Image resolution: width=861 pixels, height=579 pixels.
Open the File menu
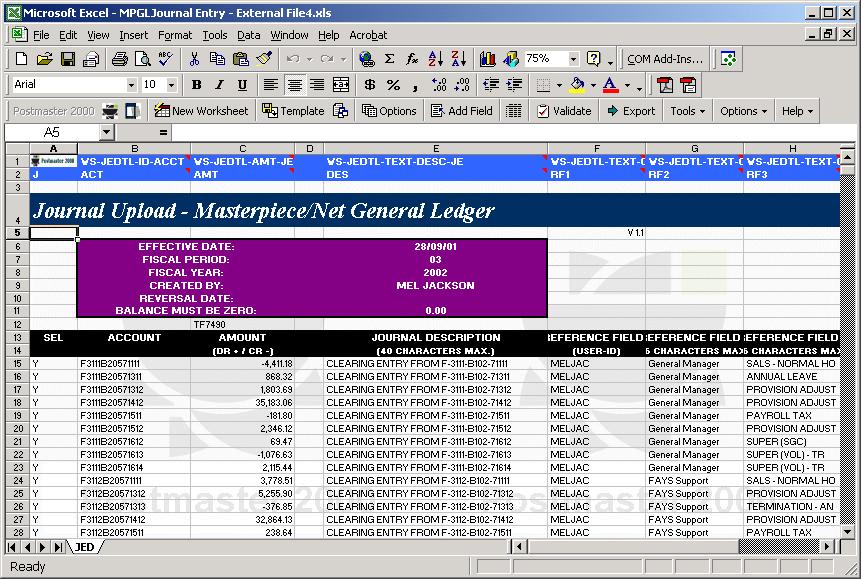point(41,35)
